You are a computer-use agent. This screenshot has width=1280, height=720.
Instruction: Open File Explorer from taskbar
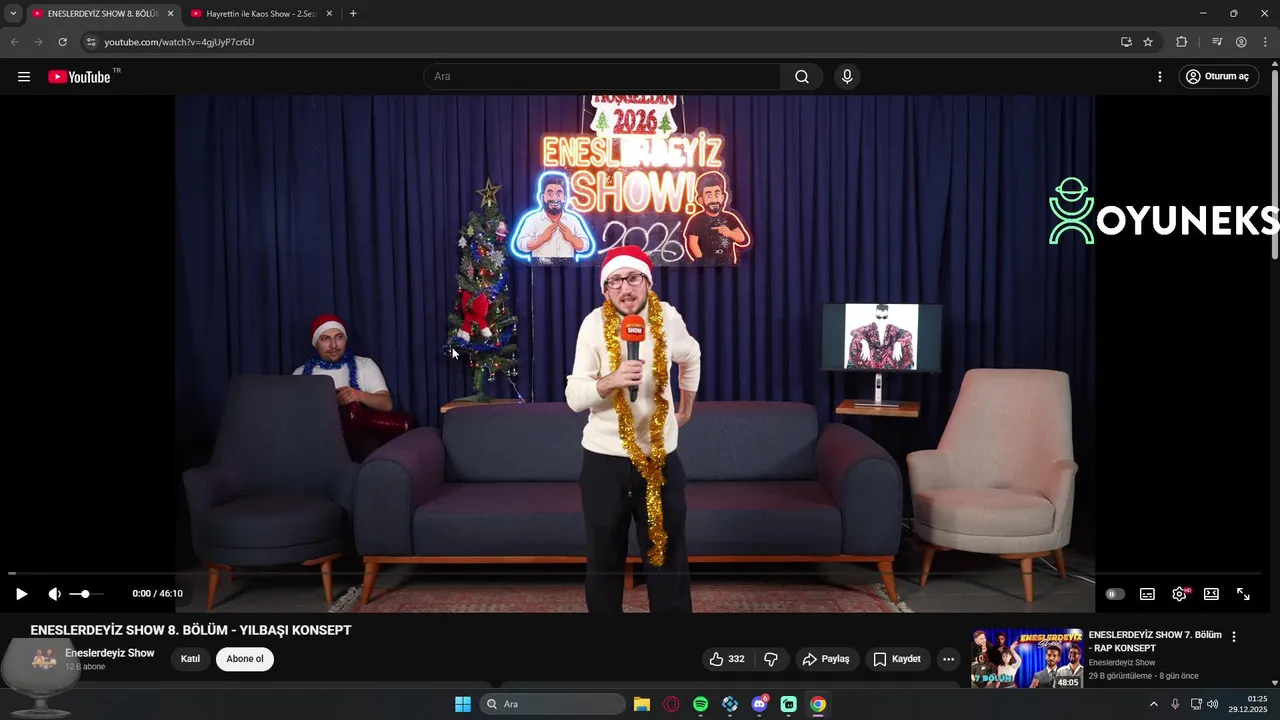tap(642, 704)
